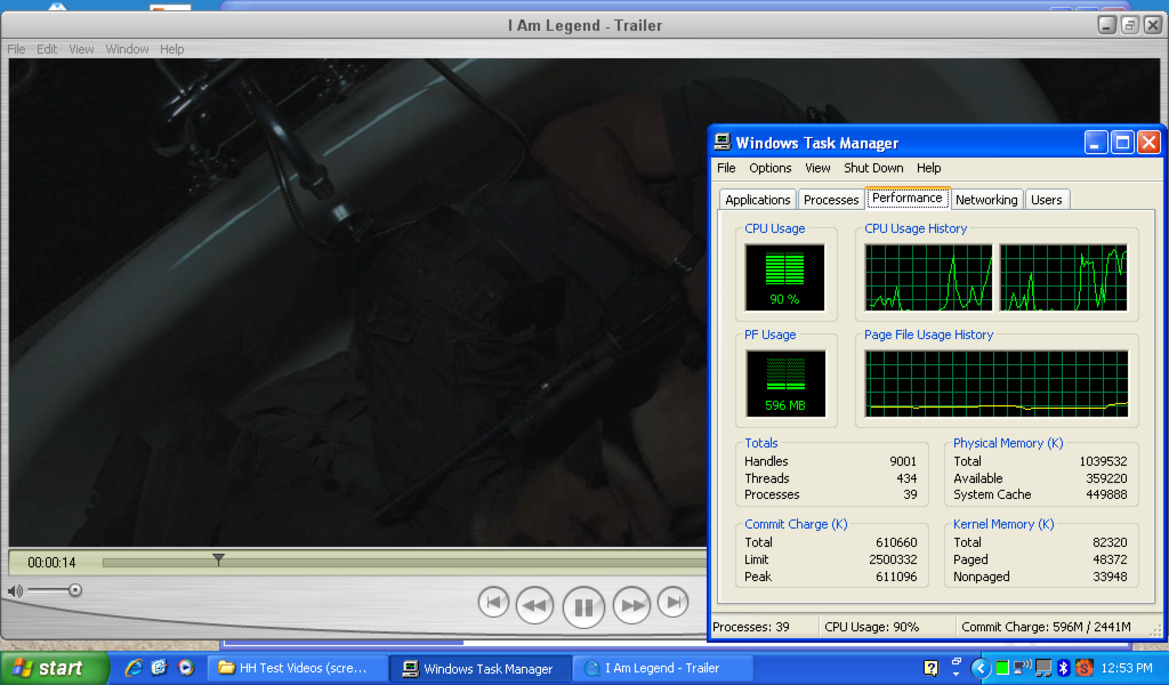The width and height of the screenshot is (1169, 685).
Task: Click the Bluetooth tray icon
Action: click(1063, 668)
